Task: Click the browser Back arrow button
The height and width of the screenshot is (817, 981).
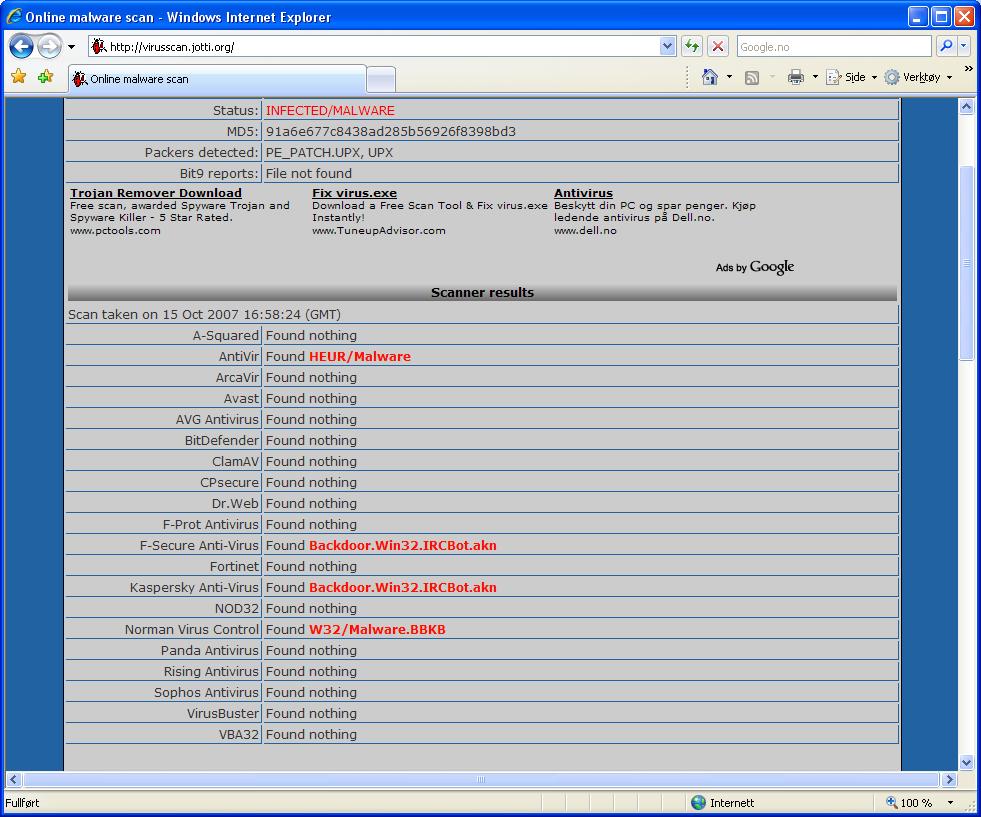Action: point(21,46)
